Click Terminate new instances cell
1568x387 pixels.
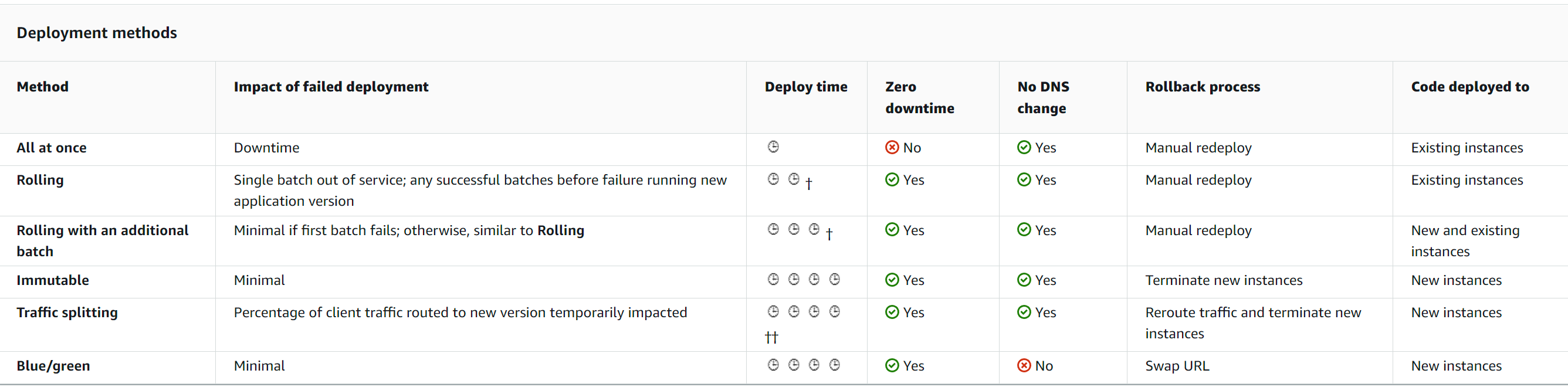pos(1224,280)
